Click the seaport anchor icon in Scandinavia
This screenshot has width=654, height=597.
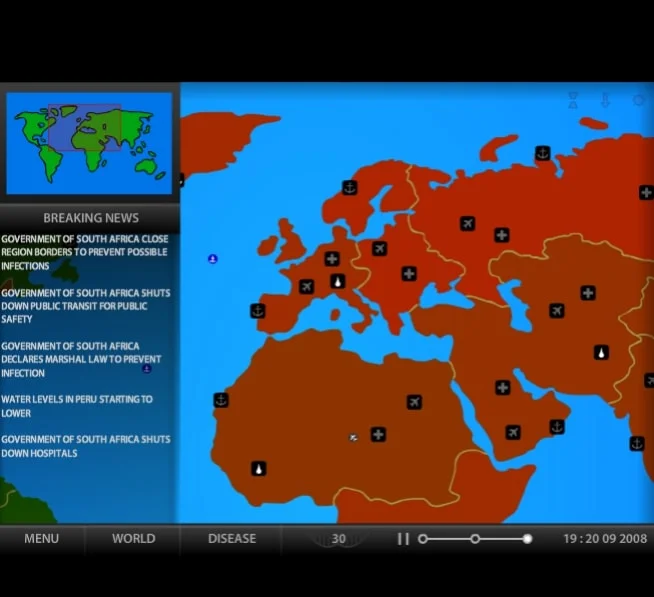click(350, 188)
